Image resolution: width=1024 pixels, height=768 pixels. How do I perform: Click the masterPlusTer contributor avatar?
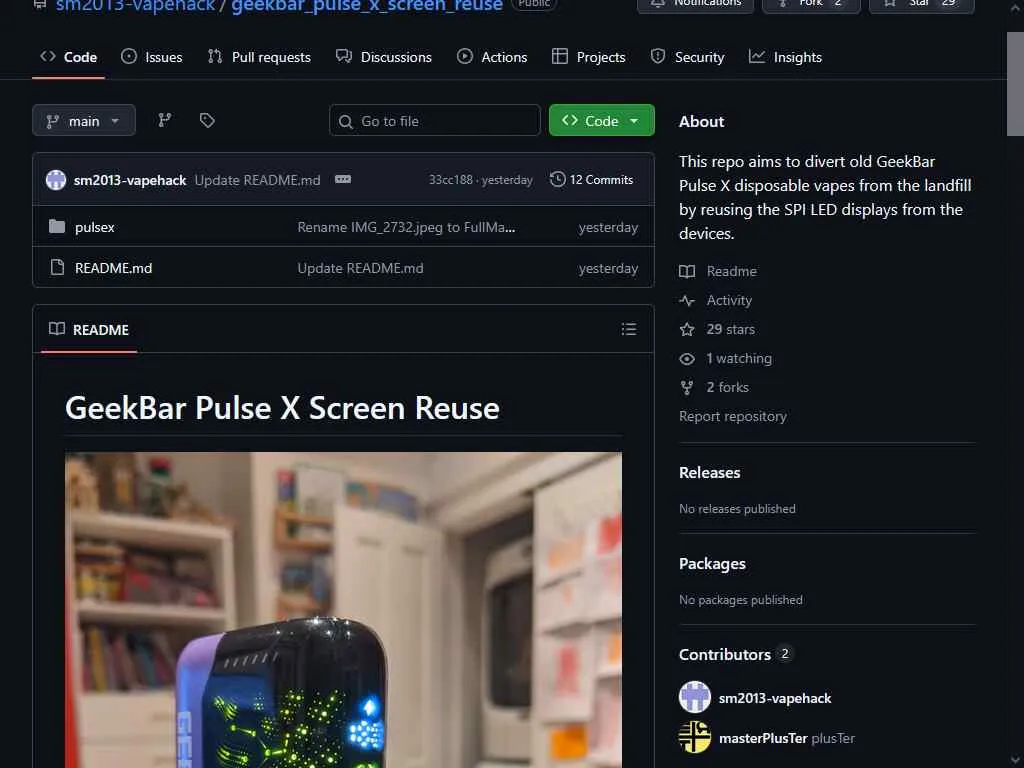point(695,737)
